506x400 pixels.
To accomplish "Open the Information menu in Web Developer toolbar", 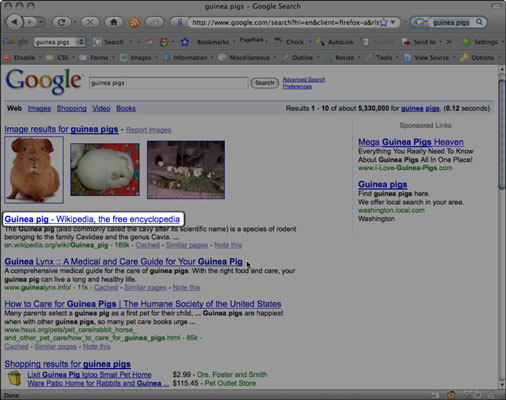I will pos(187,58).
